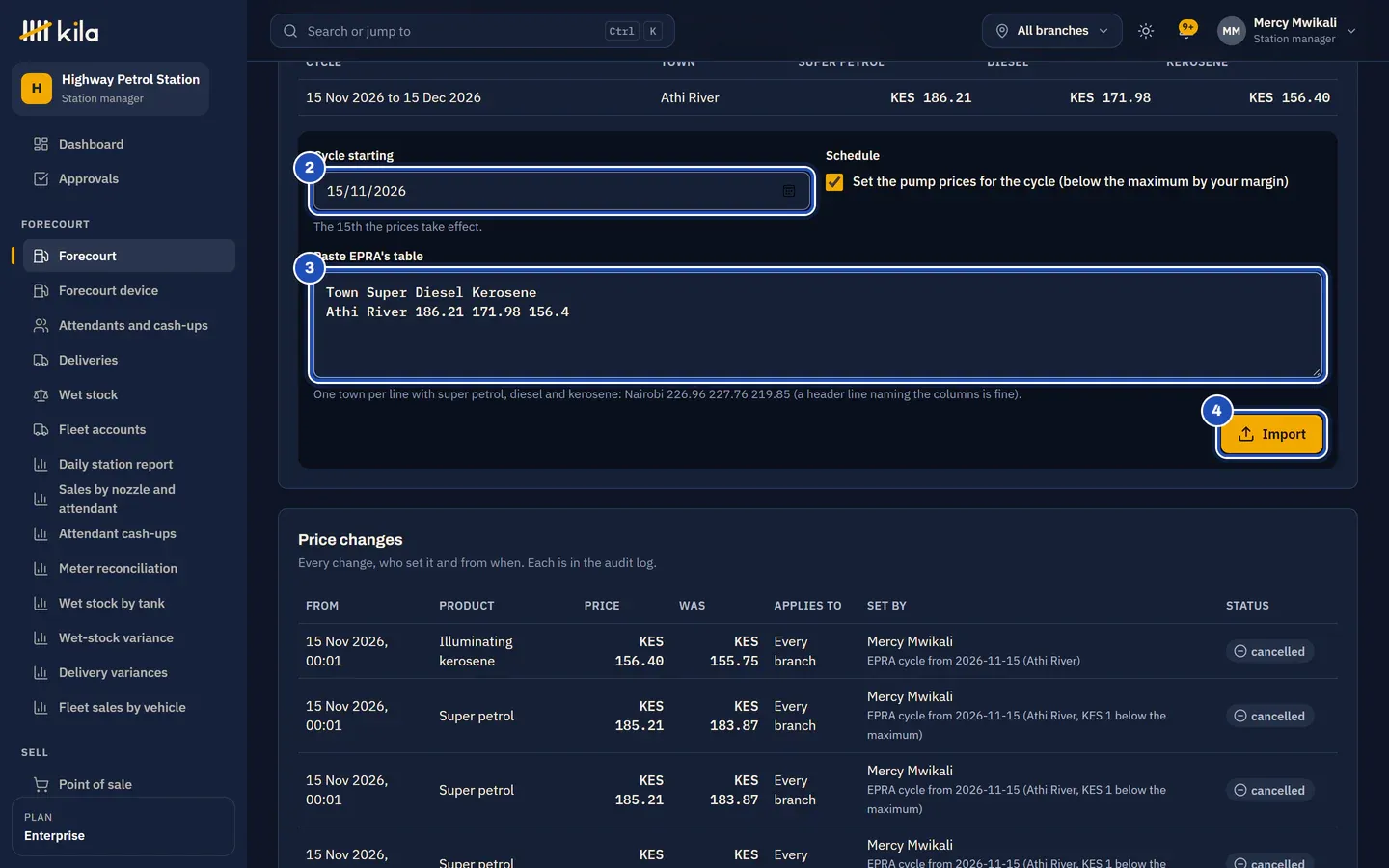Click the Daily station report chart icon
The image size is (1389, 868).
pos(41,464)
